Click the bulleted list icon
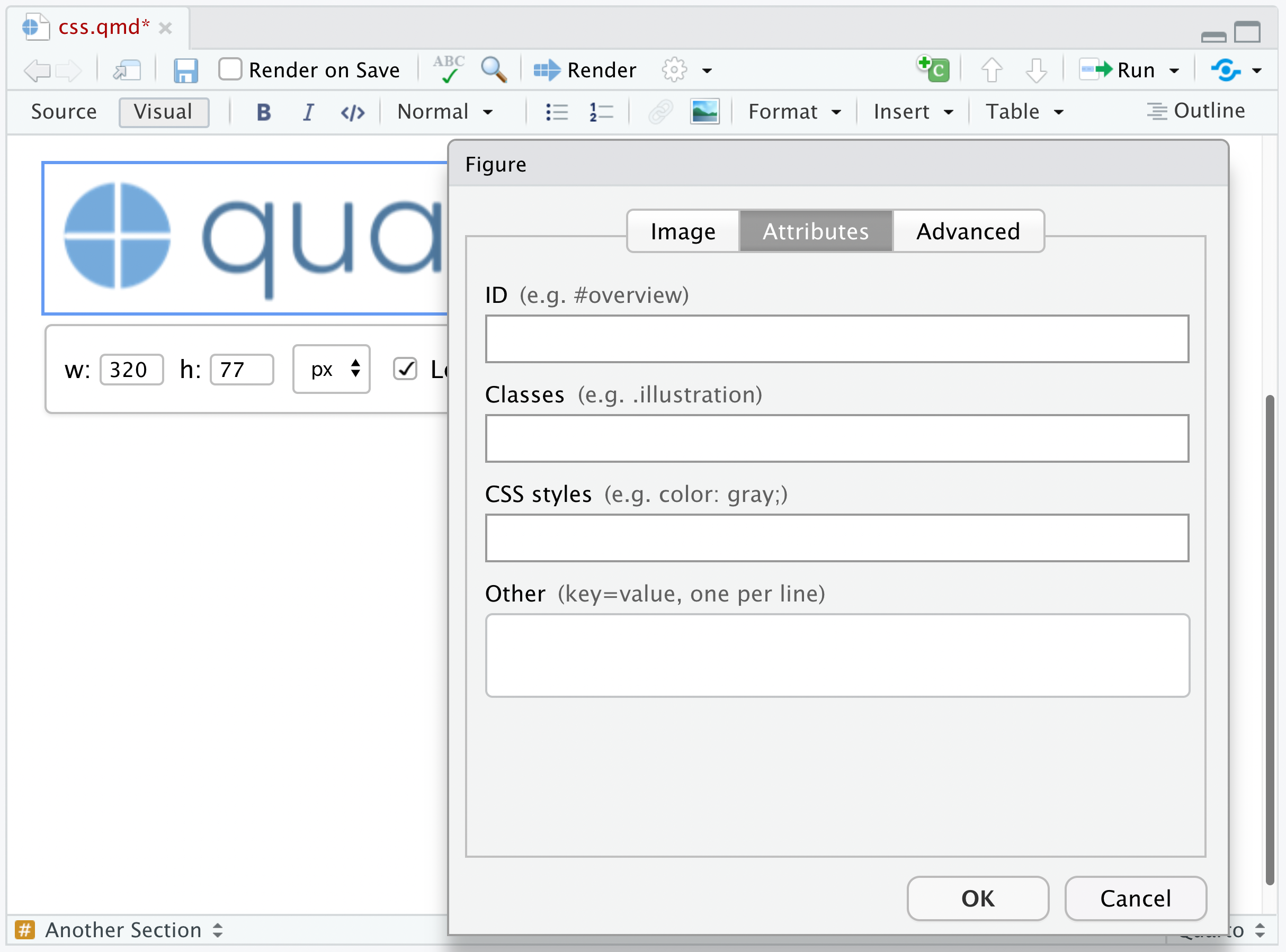The height and width of the screenshot is (952, 1286). [556, 112]
